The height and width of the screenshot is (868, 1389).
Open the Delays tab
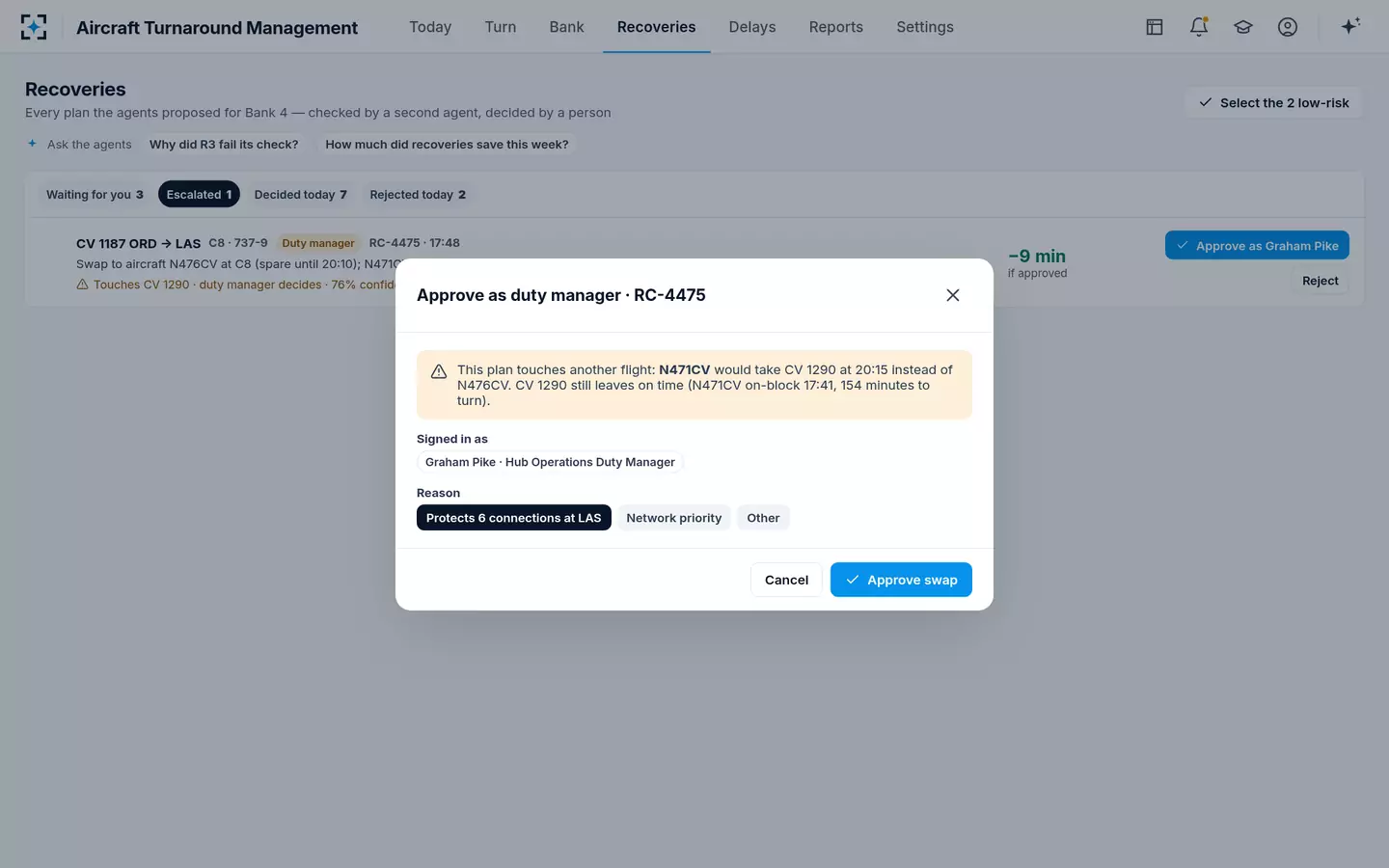[x=752, y=27]
